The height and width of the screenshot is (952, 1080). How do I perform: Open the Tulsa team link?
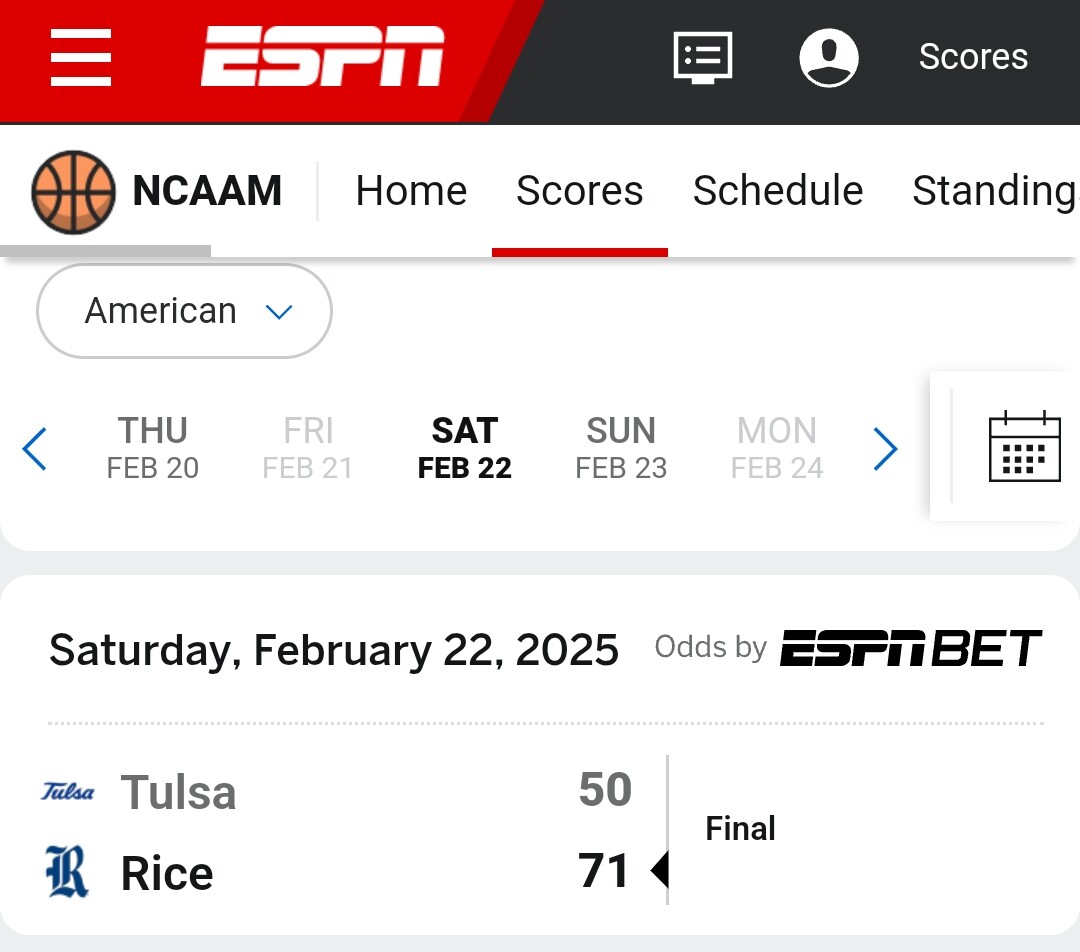click(x=178, y=794)
